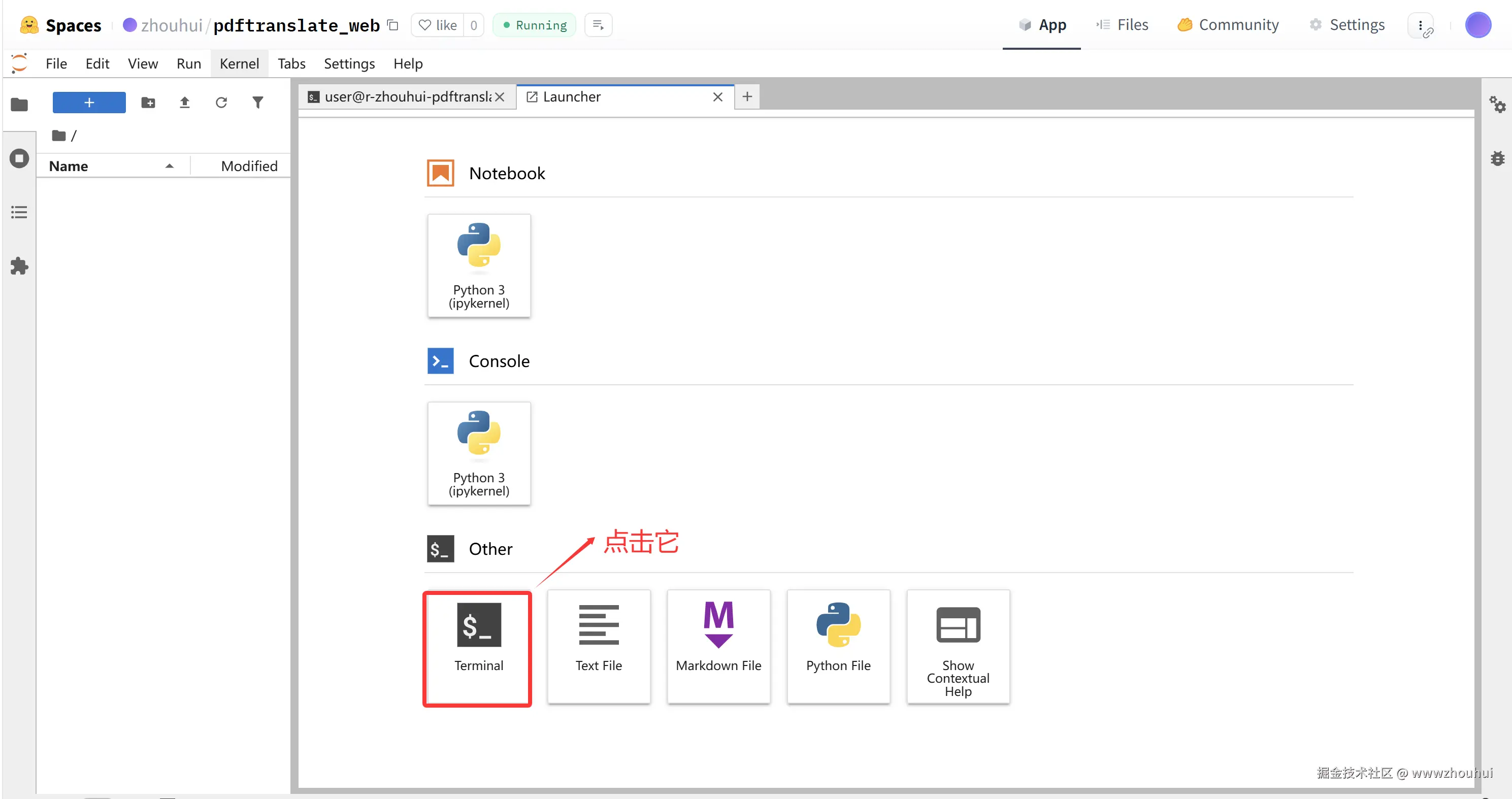Click the Hugging Face Spaces logo
The width and height of the screenshot is (1512, 799).
coord(29,25)
